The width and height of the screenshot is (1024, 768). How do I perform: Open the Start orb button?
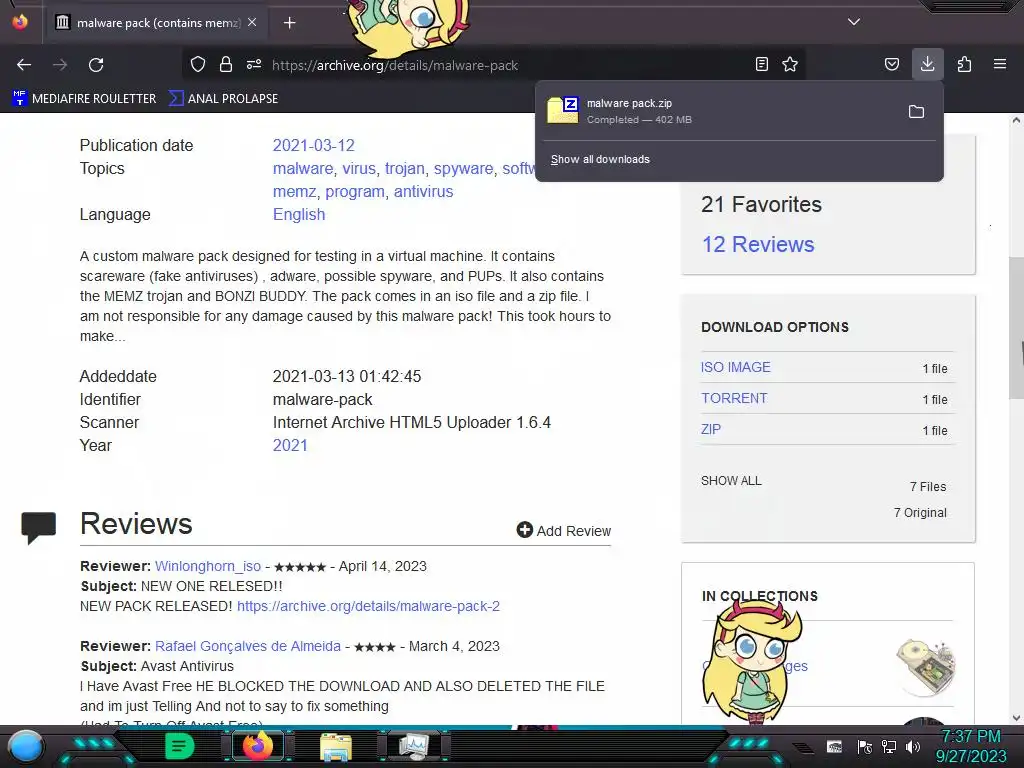(26, 746)
